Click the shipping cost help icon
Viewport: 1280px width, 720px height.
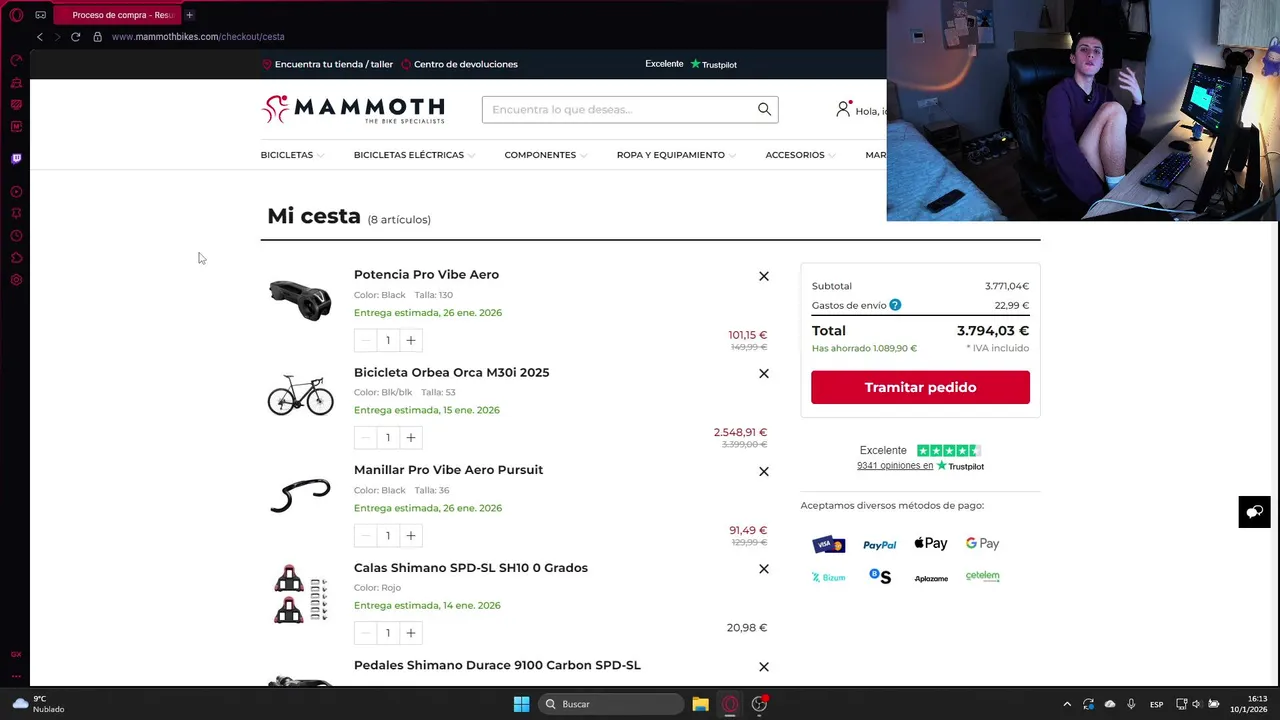[x=895, y=305]
